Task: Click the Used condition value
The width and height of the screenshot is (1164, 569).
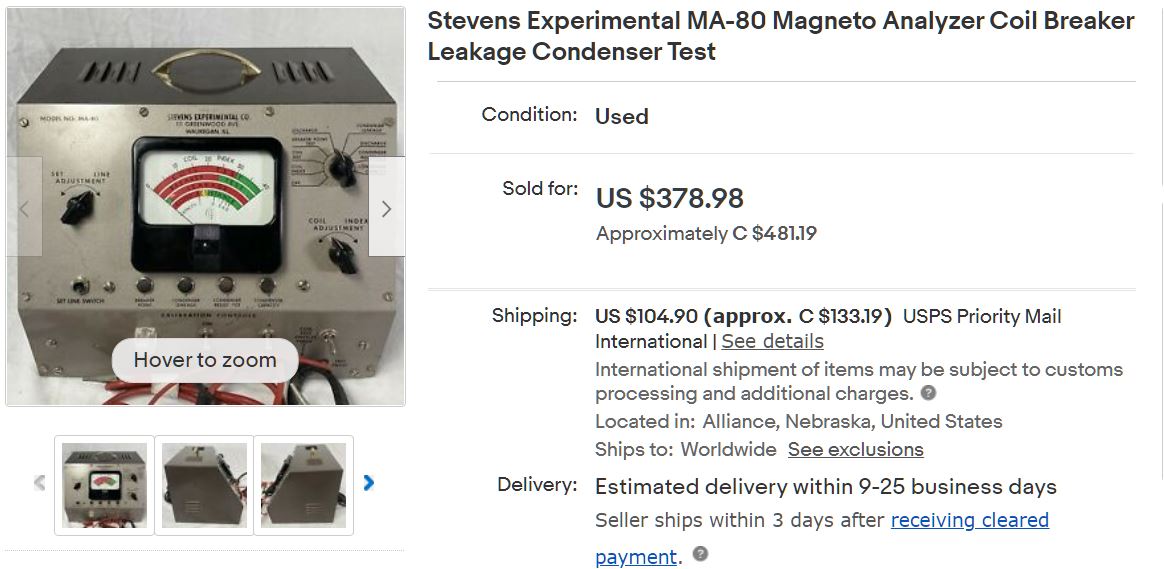Action: 622,116
